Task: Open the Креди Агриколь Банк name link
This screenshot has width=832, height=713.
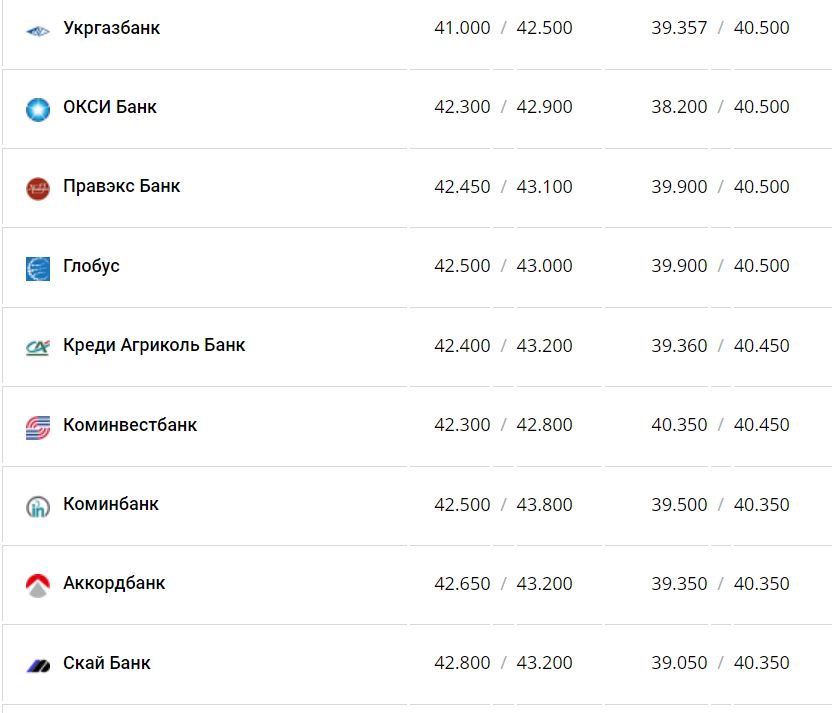Action: [154, 345]
